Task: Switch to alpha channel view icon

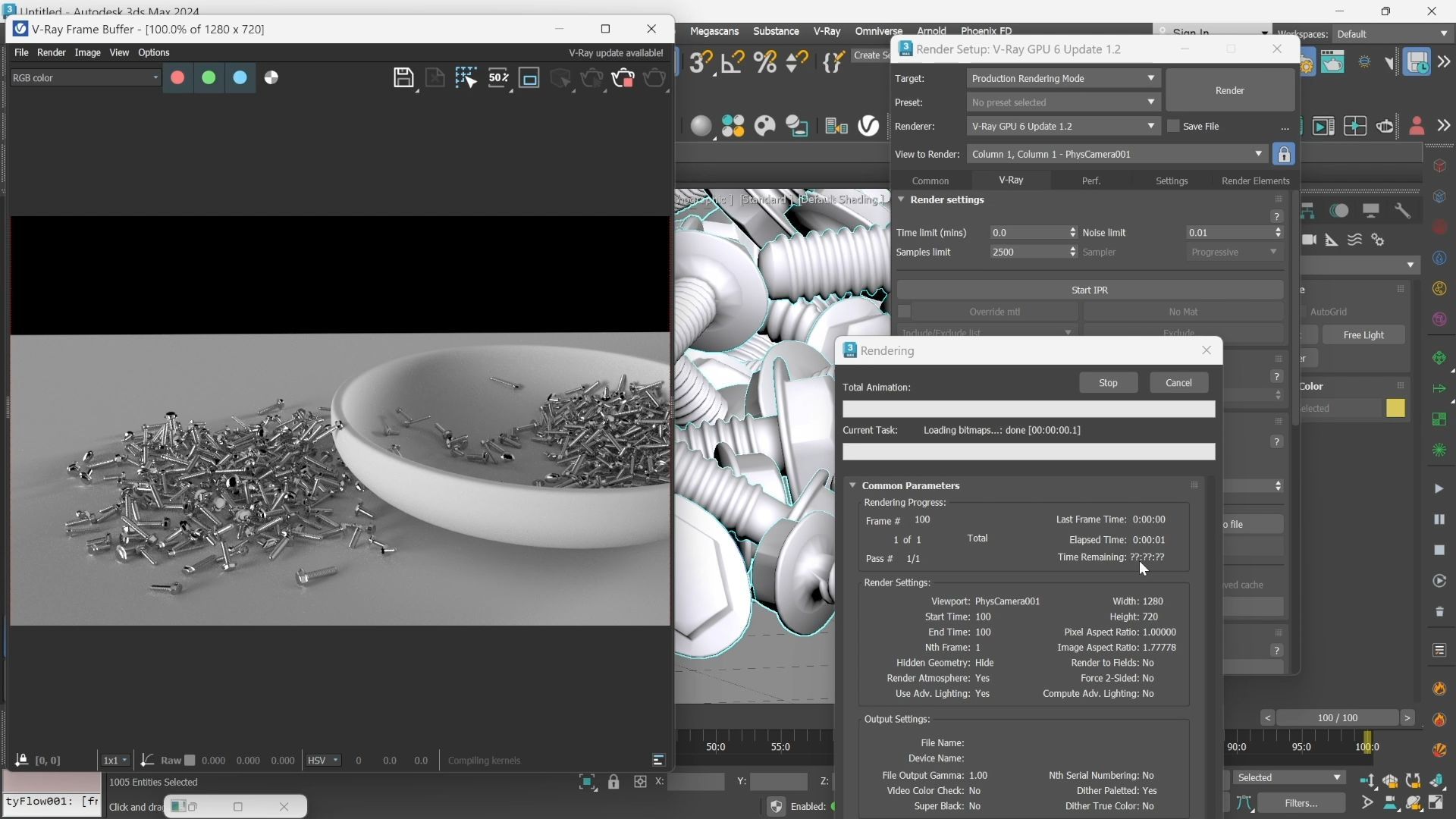Action: click(x=271, y=77)
